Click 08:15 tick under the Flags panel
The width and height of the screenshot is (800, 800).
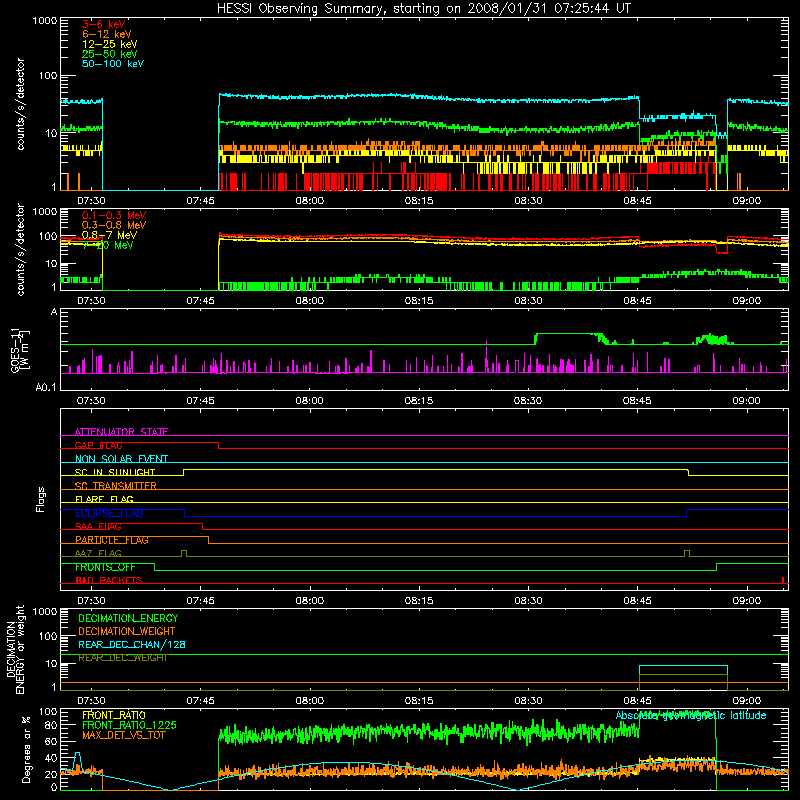coord(419,601)
